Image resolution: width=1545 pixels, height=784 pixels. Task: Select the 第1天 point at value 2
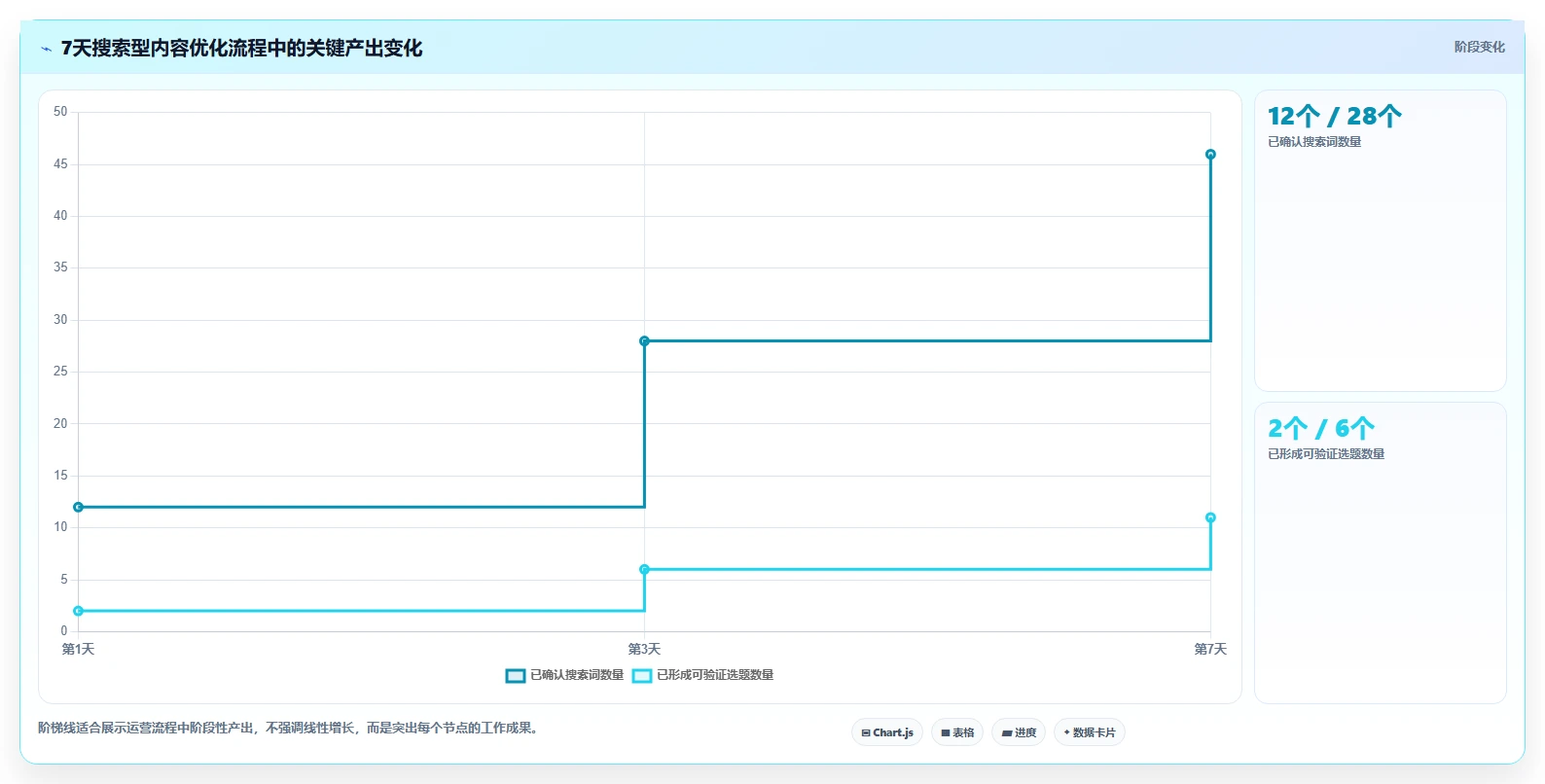click(78, 611)
